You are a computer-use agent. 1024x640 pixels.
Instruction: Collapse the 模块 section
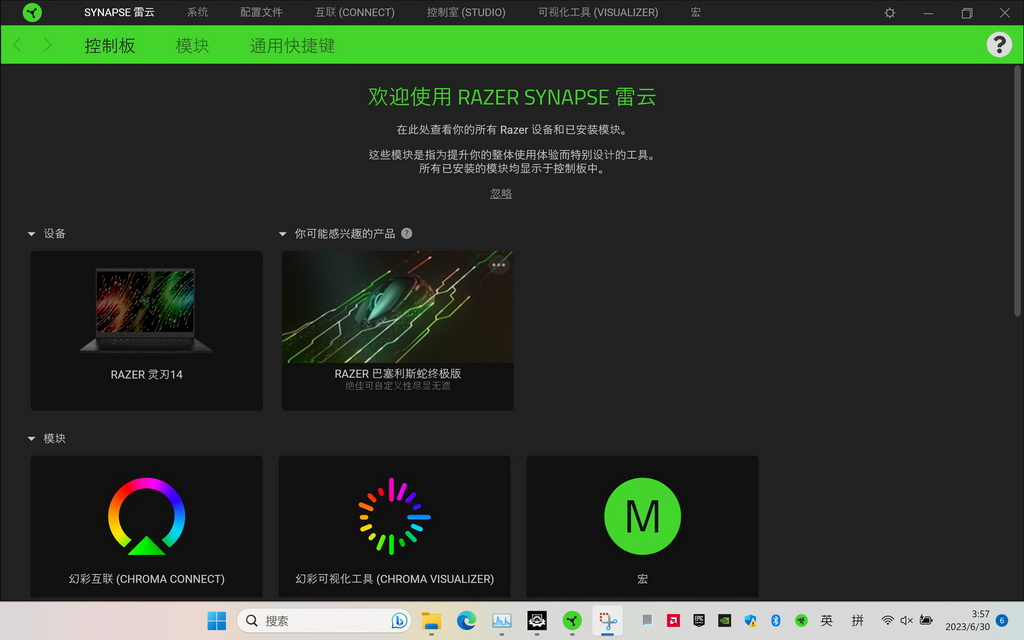click(x=31, y=439)
